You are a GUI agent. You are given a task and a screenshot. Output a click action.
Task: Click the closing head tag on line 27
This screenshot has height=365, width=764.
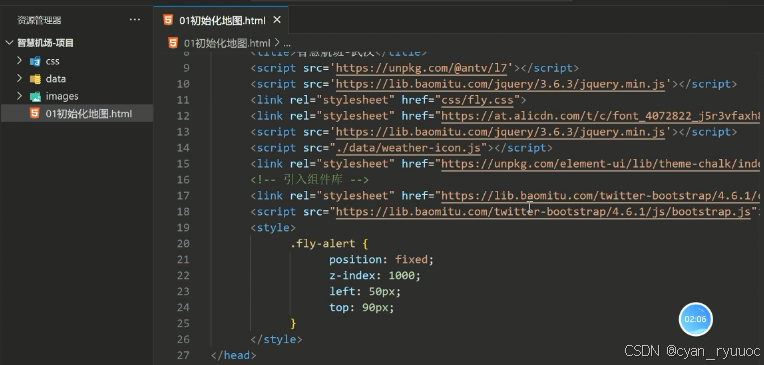pos(233,356)
